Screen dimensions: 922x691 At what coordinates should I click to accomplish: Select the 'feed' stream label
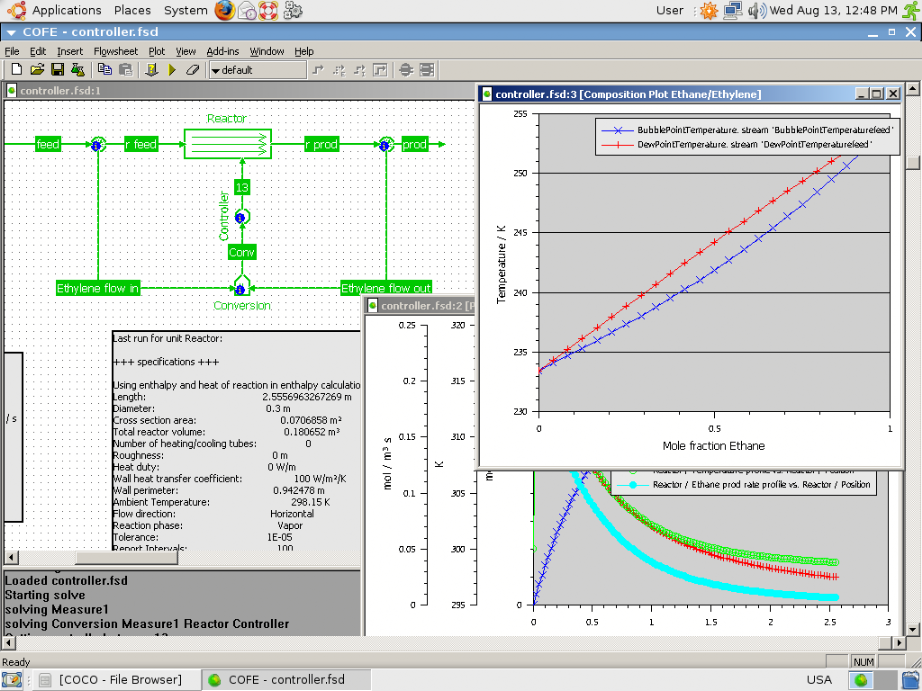coord(48,144)
